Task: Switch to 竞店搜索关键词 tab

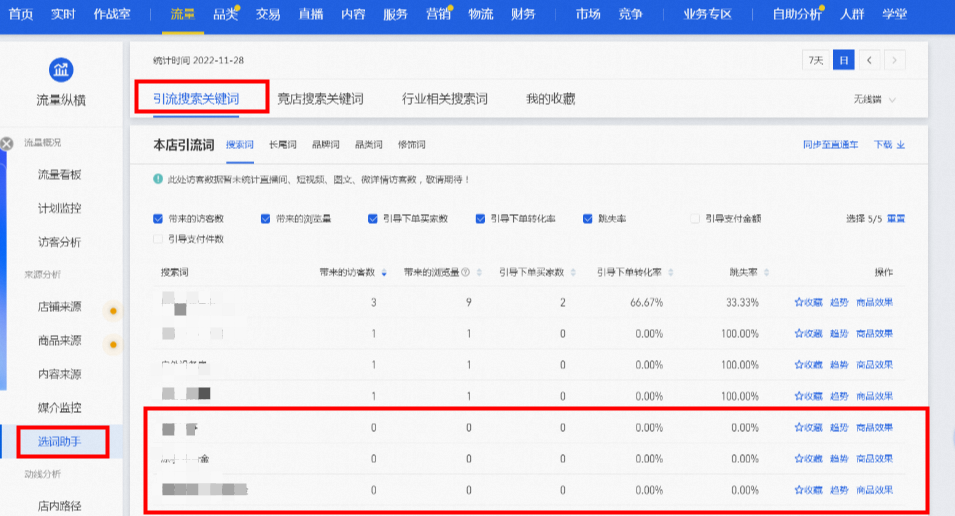Action: (320, 99)
